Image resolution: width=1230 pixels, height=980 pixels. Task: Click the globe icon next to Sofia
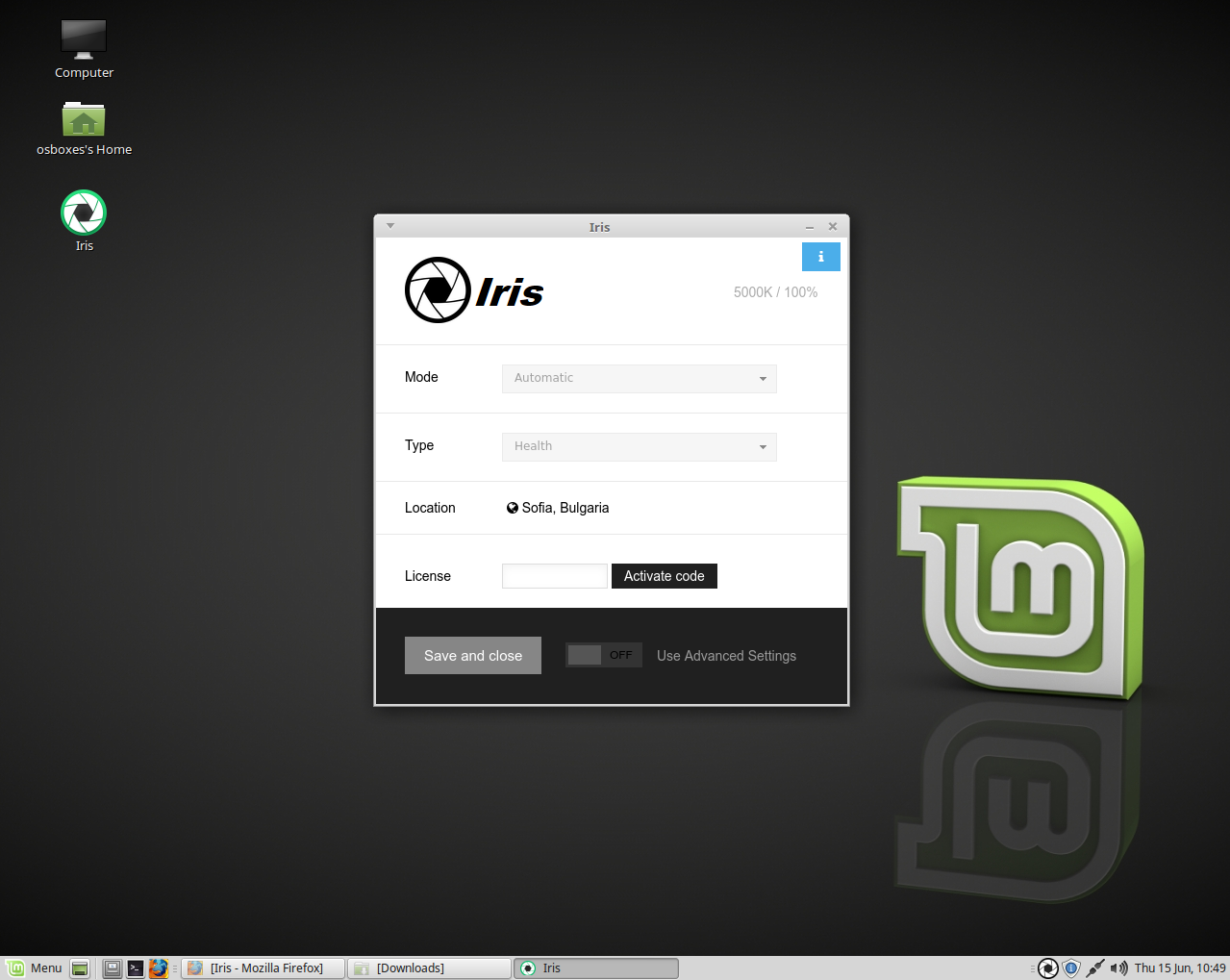point(513,508)
